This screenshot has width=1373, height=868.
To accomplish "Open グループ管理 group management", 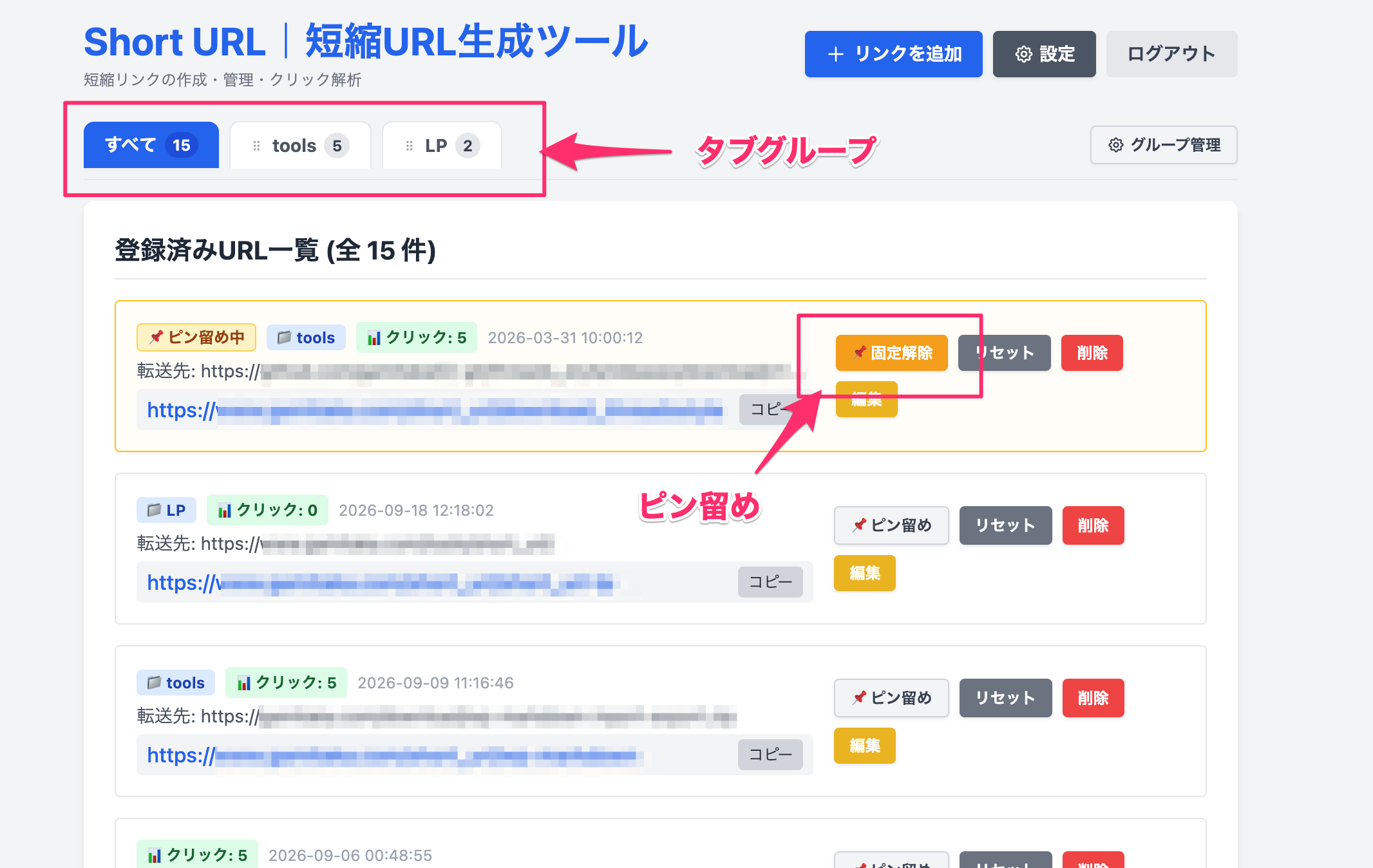I will click(1163, 145).
